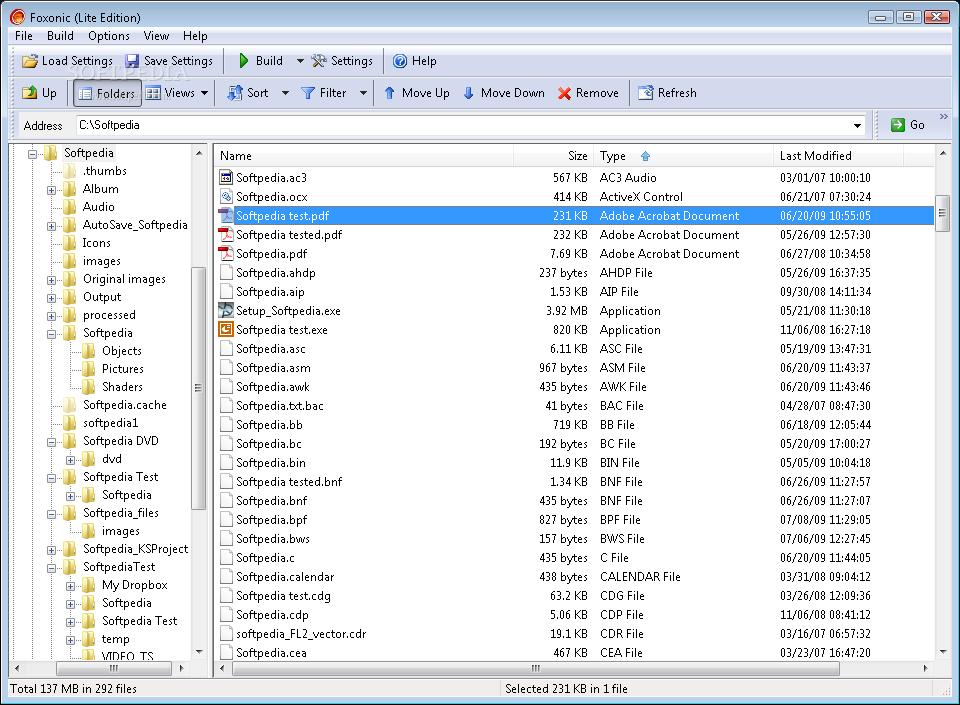The height and width of the screenshot is (705, 960).
Task: Select the highlighted Softpedia test.pdf row
Action: click(x=576, y=215)
